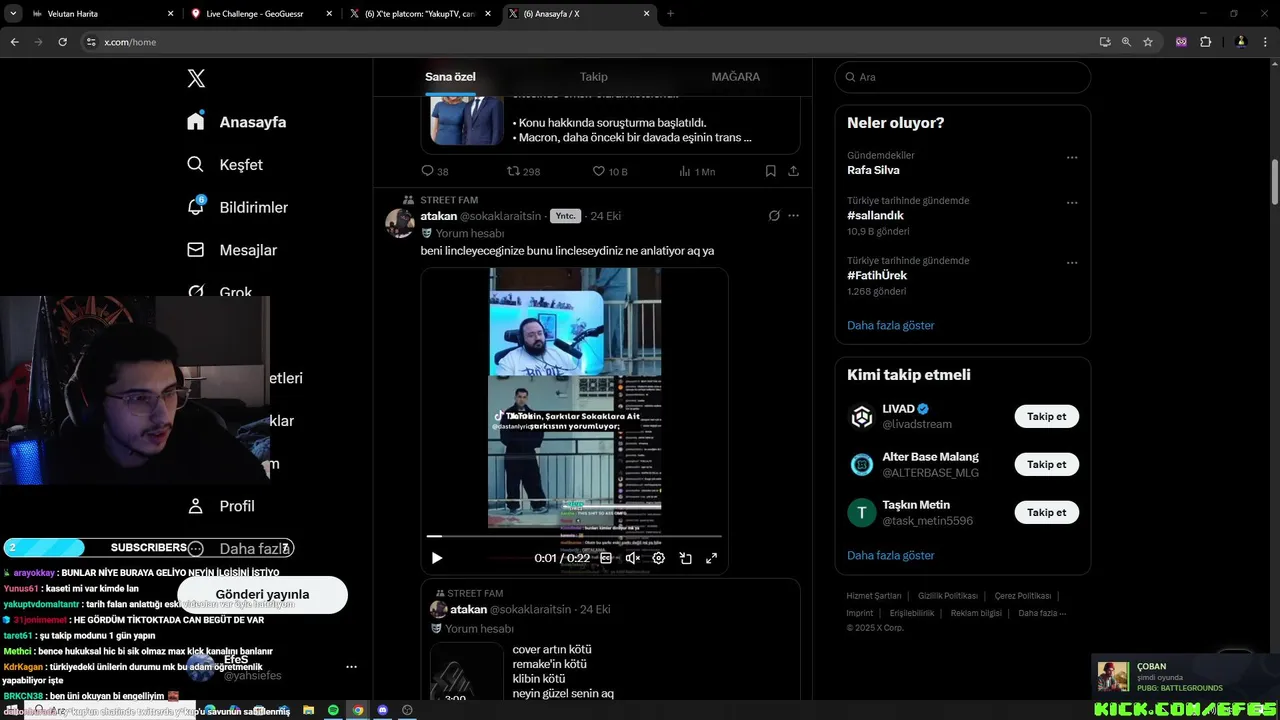Reply to the Macron post with 38 comments
This screenshot has width=1280, height=720.
tap(435, 171)
